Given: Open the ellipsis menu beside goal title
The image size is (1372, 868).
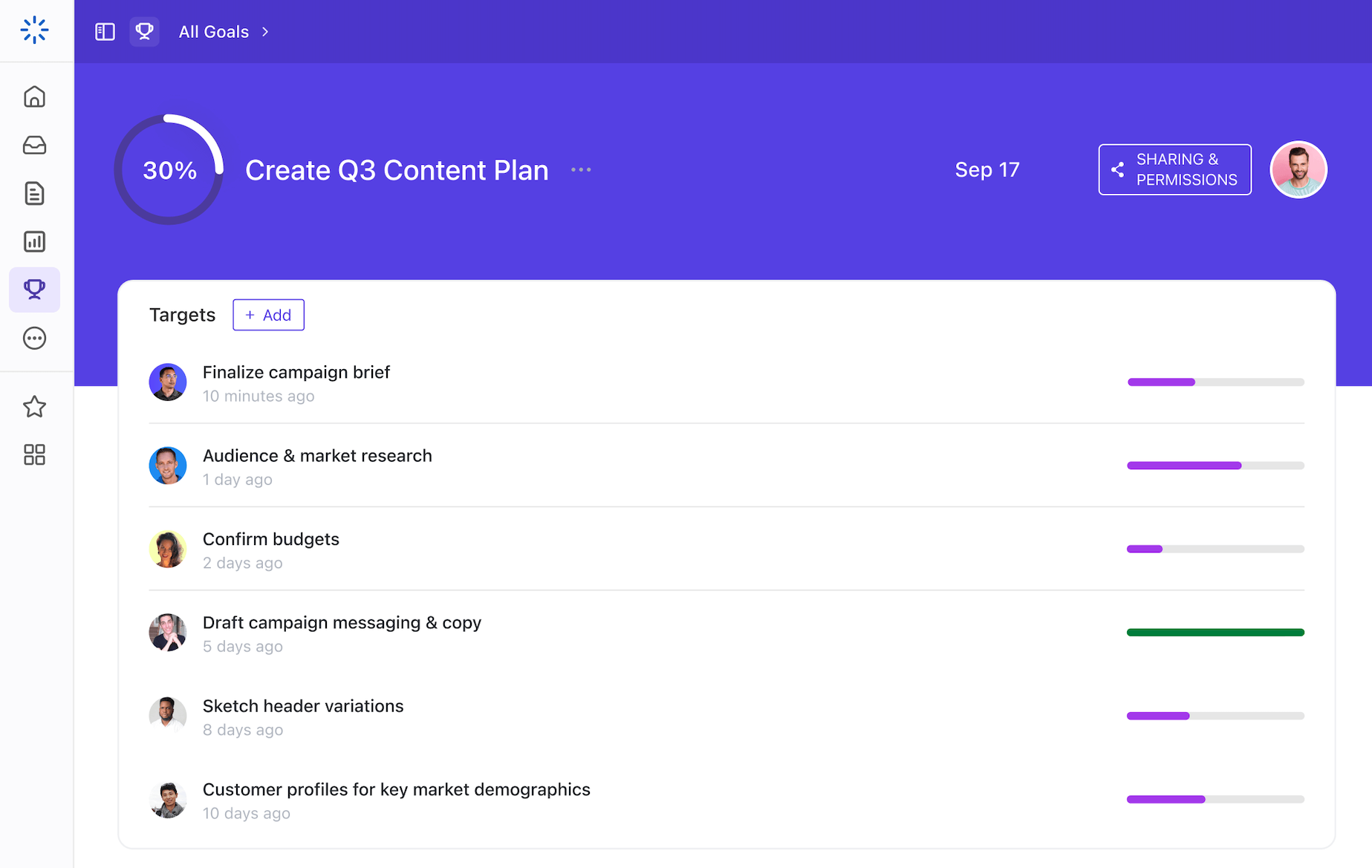Looking at the screenshot, I should pos(581,170).
